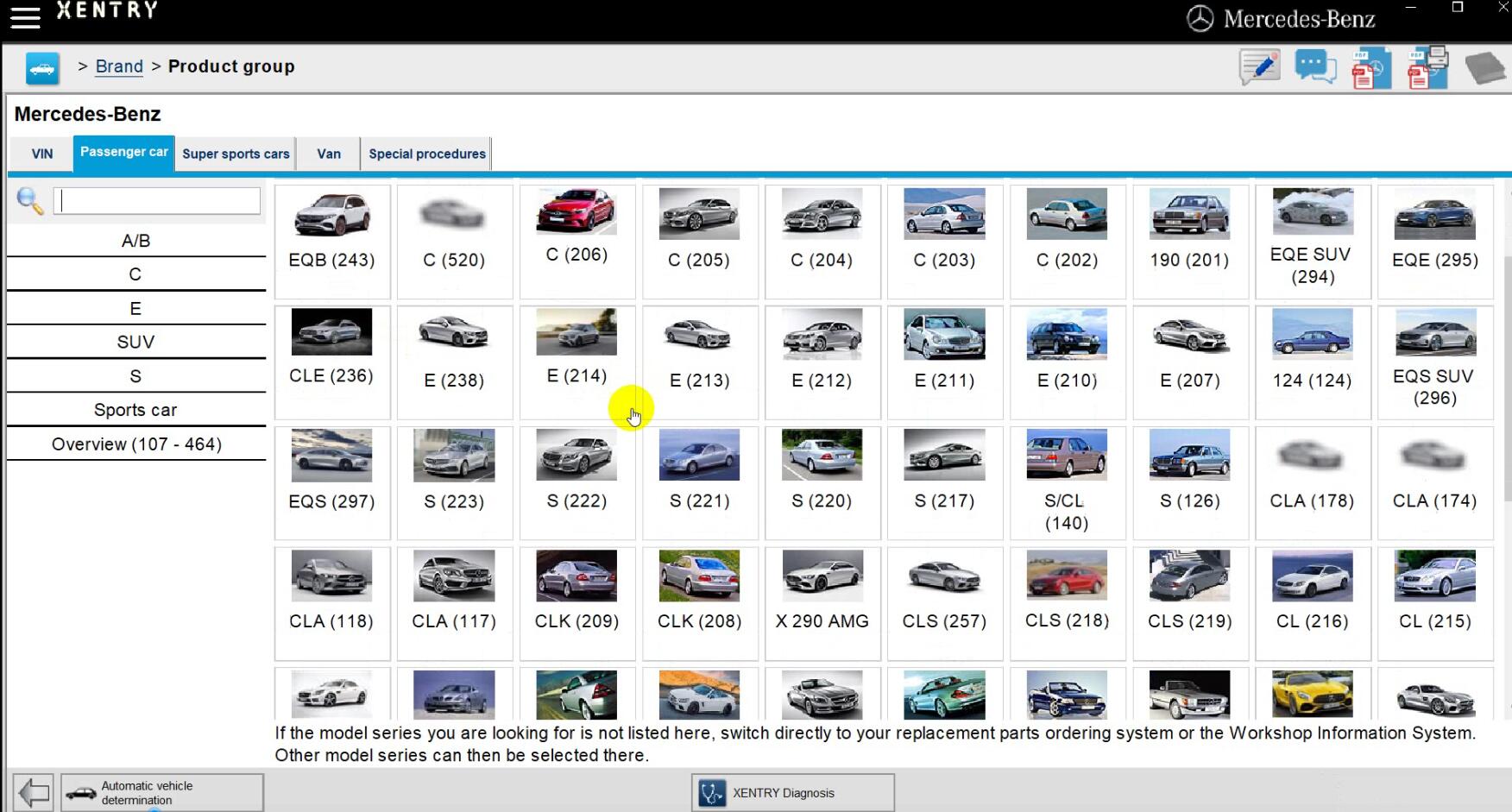1512x812 pixels.
Task: Filter by S class category
Action: click(x=135, y=376)
